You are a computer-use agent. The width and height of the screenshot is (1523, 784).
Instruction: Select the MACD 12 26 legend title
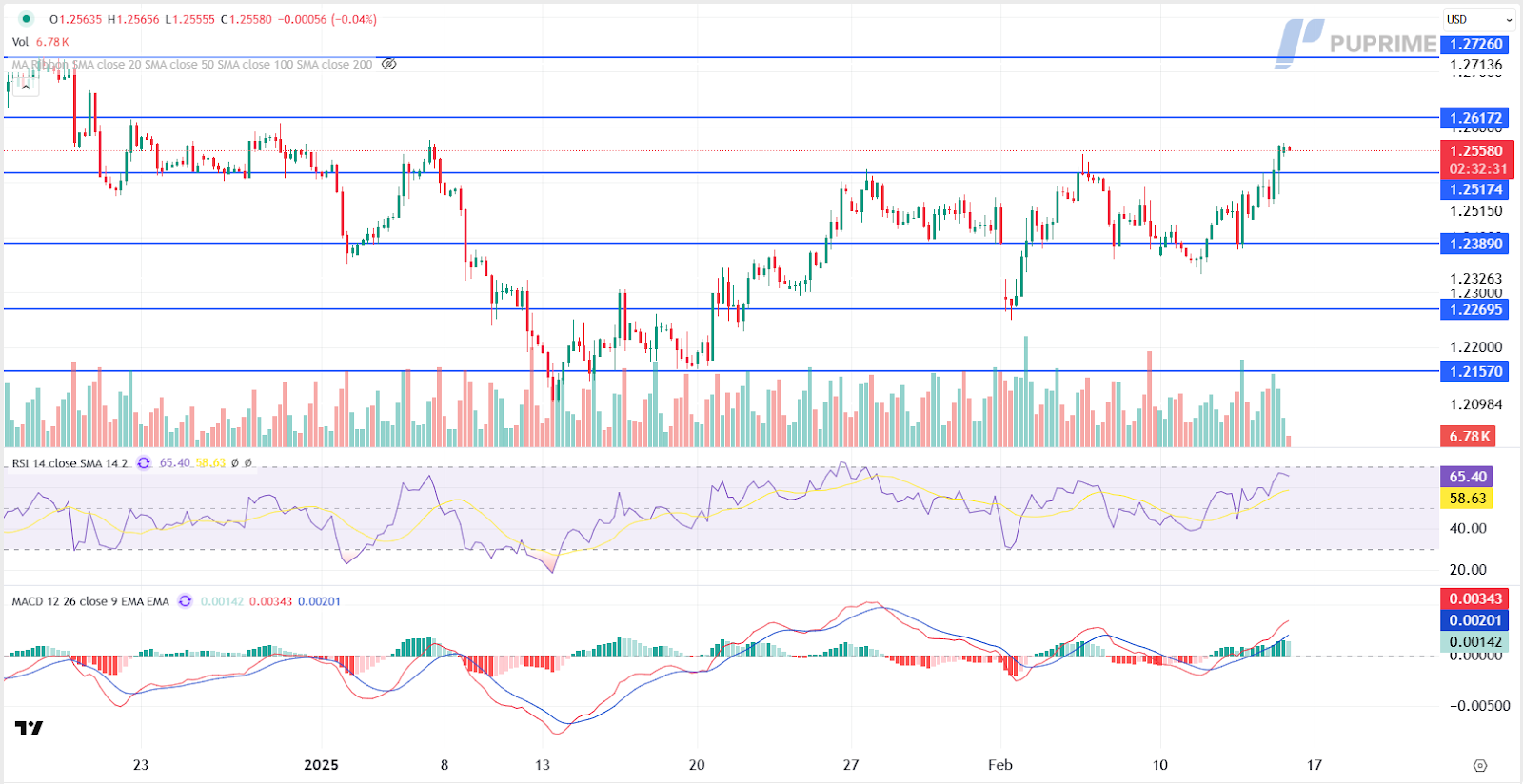[90, 601]
